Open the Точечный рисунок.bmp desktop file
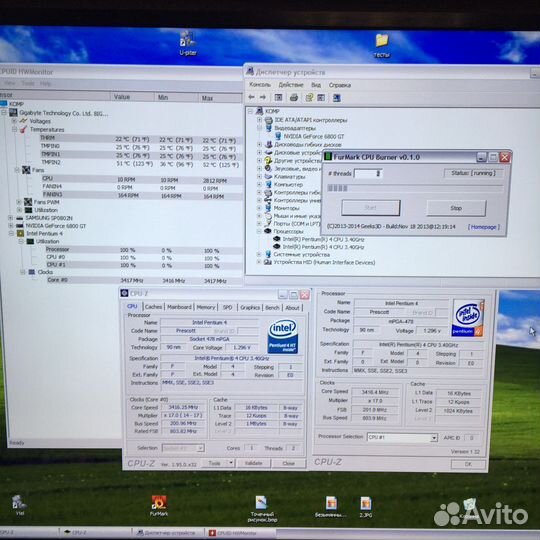 [x=262, y=509]
